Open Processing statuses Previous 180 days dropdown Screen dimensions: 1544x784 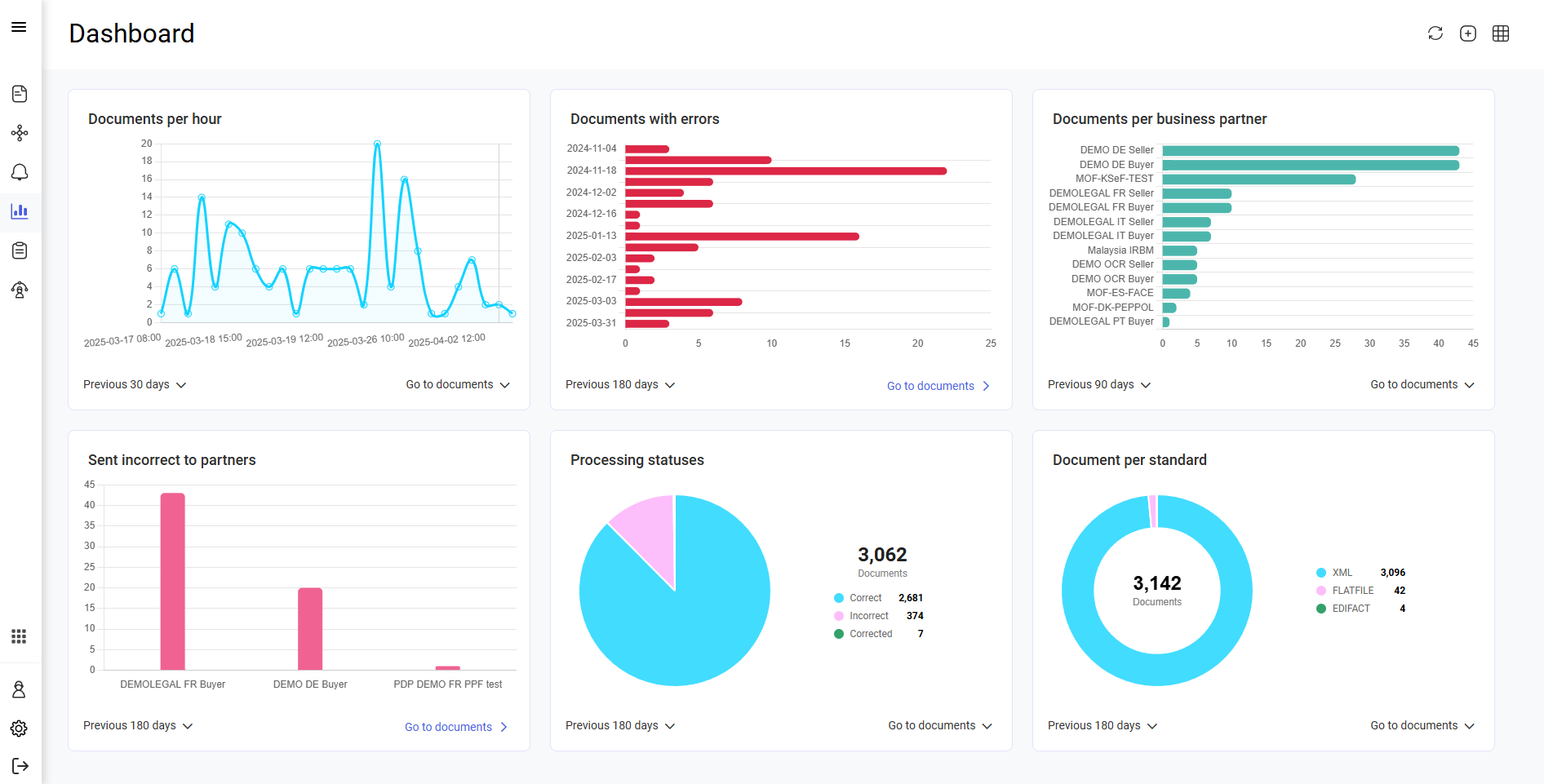point(620,726)
